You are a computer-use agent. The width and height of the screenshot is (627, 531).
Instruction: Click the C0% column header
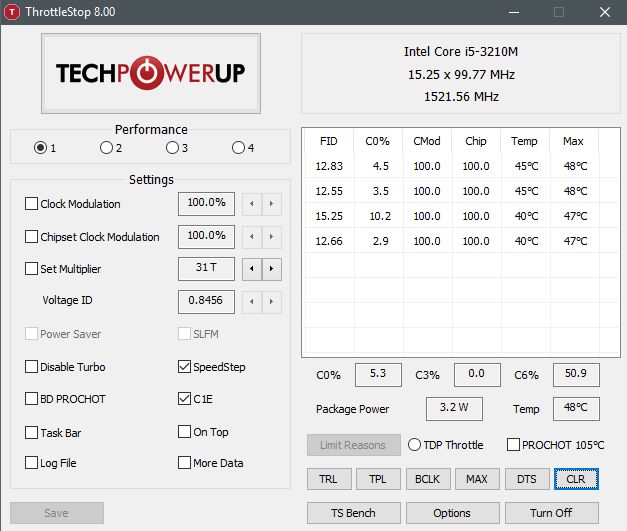coord(378,141)
